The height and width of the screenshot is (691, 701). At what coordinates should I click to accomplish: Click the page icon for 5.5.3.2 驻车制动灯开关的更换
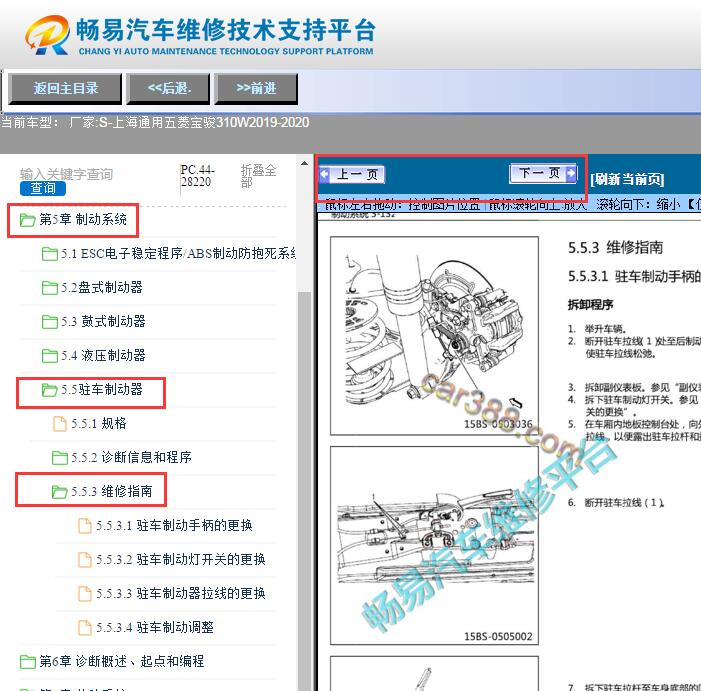pos(85,560)
